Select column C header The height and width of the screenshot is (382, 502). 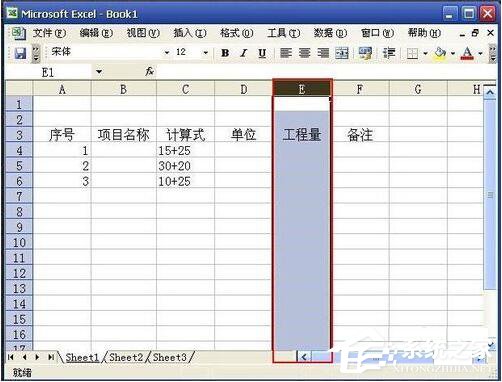pos(185,89)
